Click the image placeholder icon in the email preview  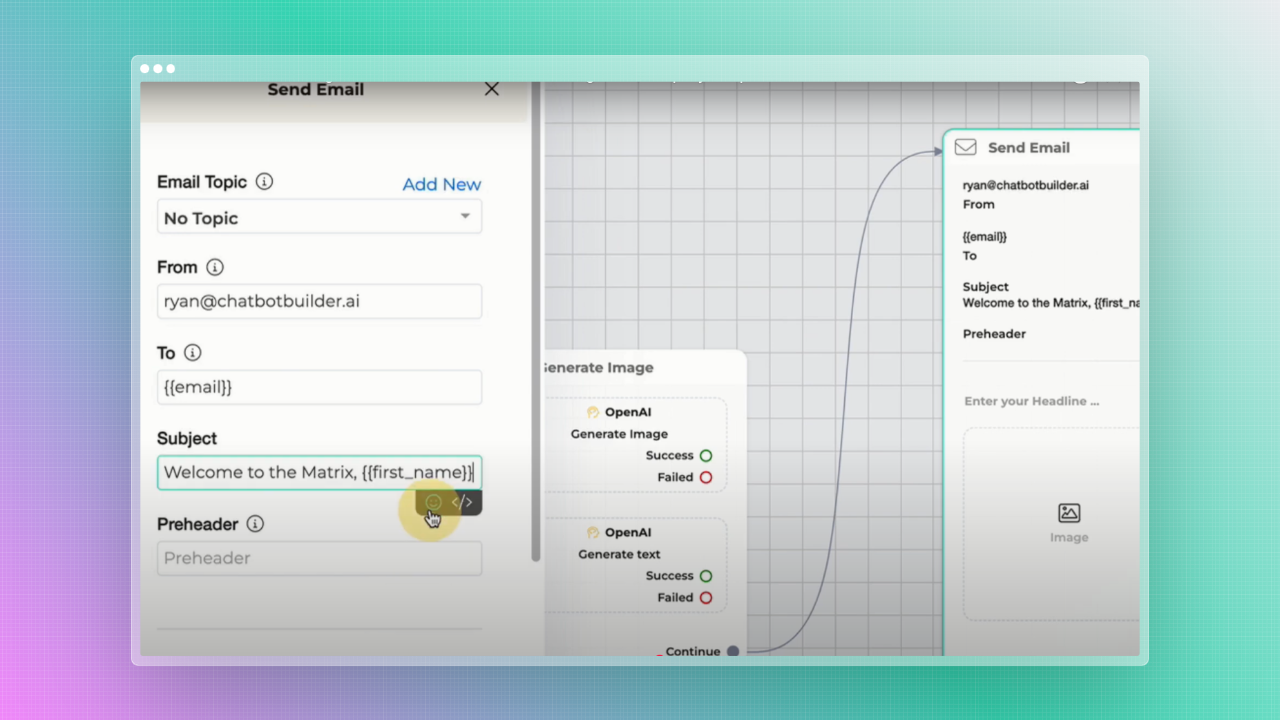pyautogui.click(x=1069, y=513)
